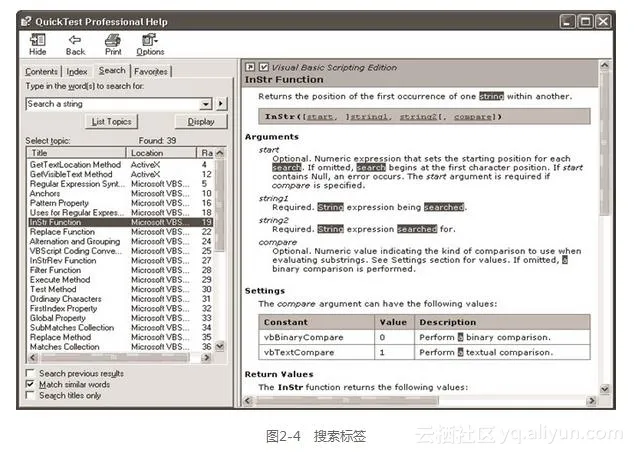The width and height of the screenshot is (634, 455).
Task: Select SubMatches Collection topic
Action: tap(72, 328)
